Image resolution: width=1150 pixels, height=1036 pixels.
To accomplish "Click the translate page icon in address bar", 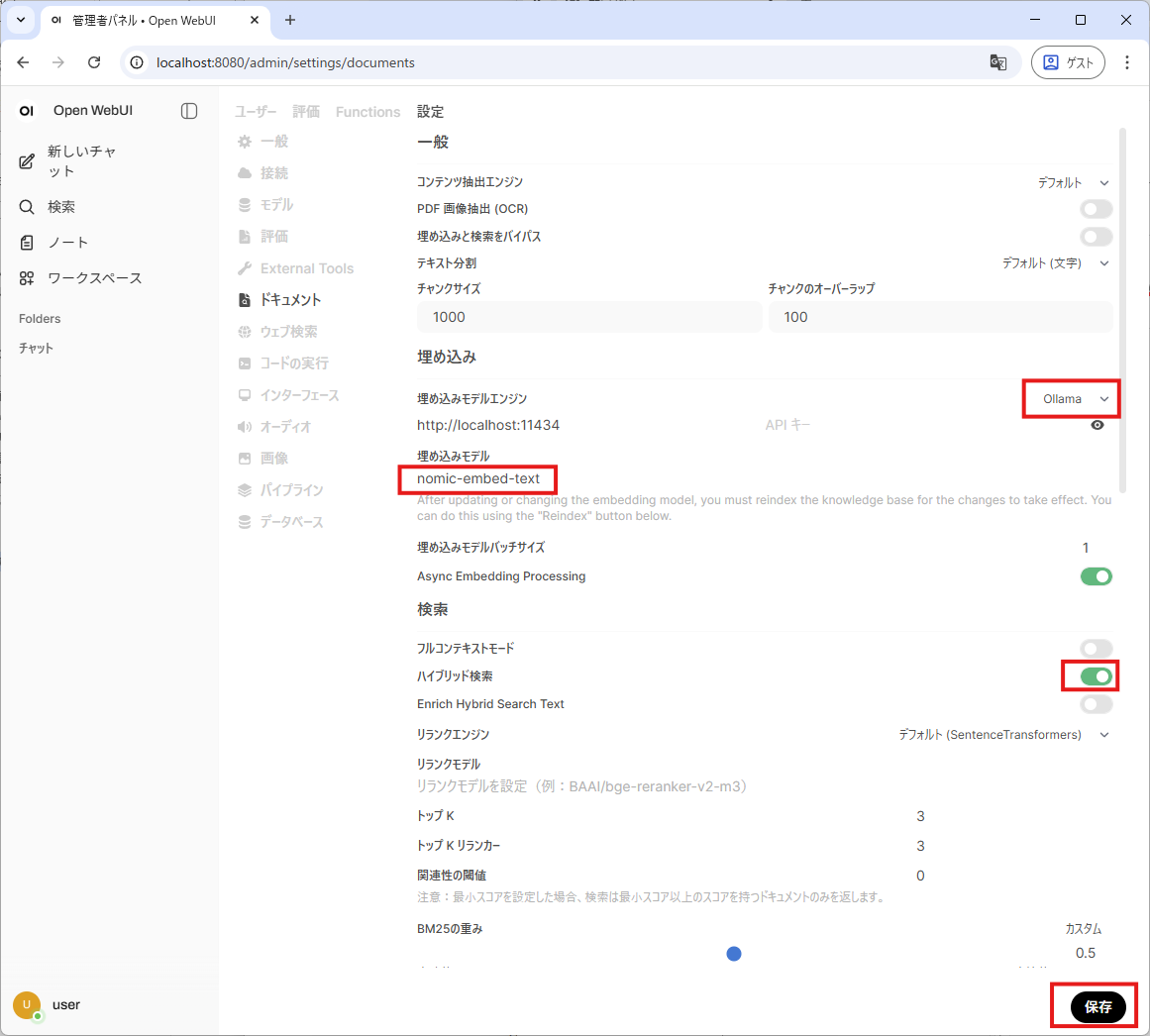I will point(997,62).
